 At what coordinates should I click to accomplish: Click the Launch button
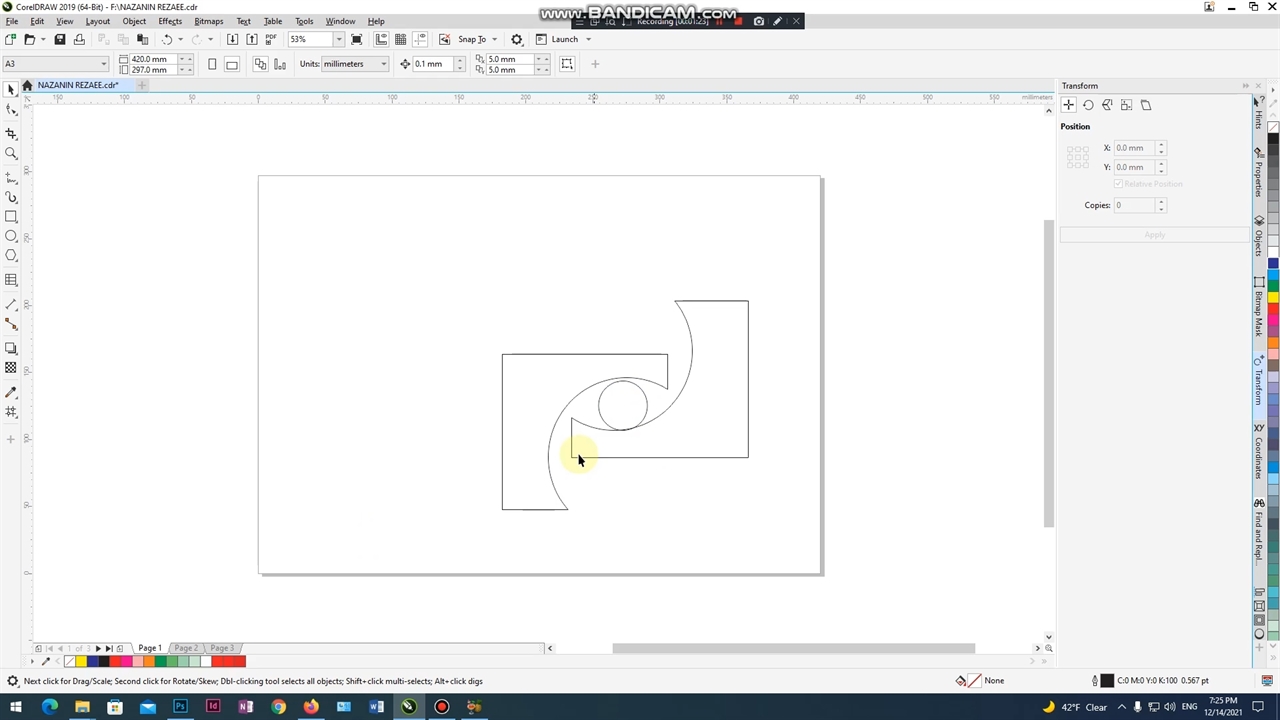(x=564, y=39)
